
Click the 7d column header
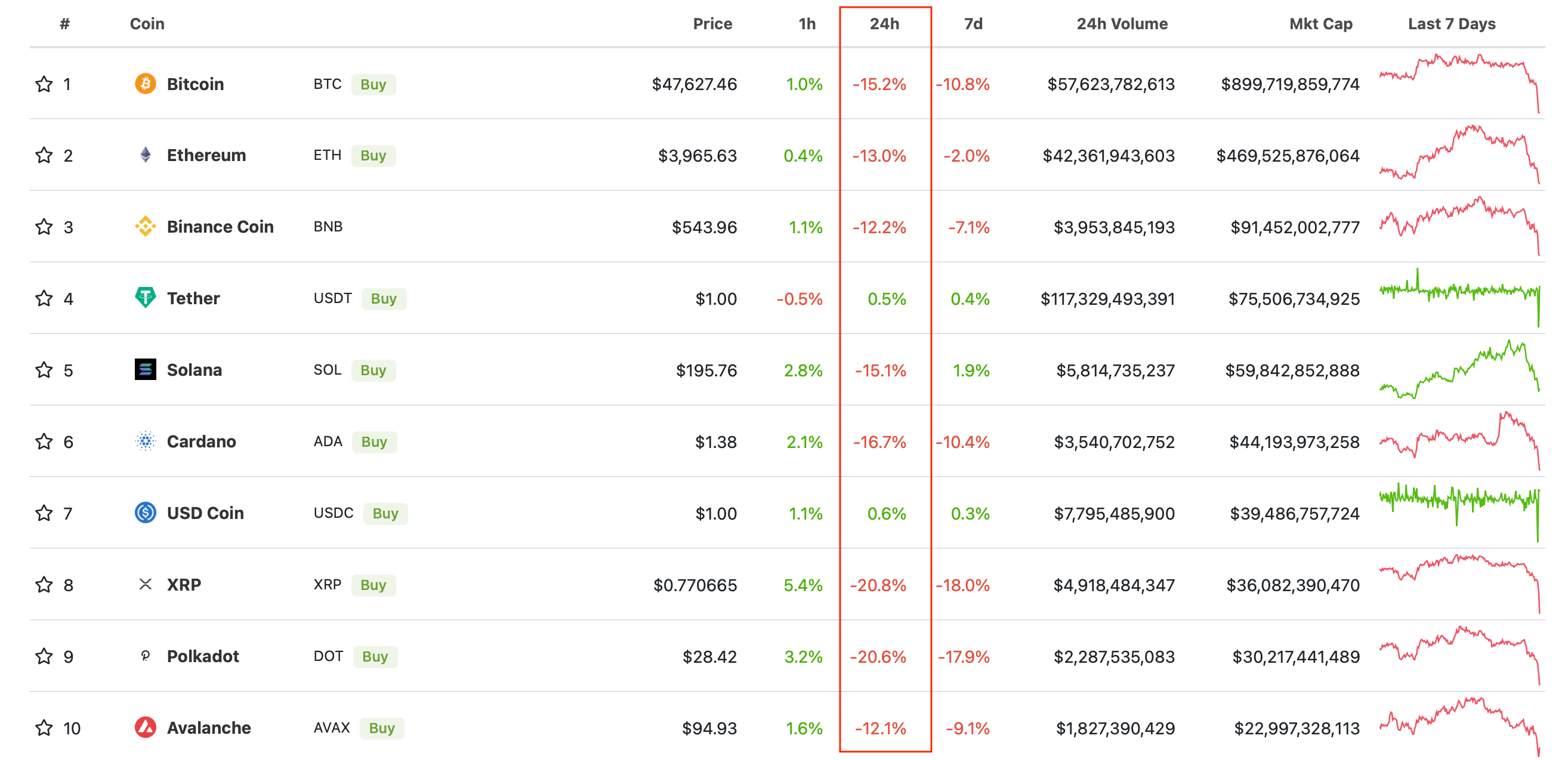coord(973,24)
